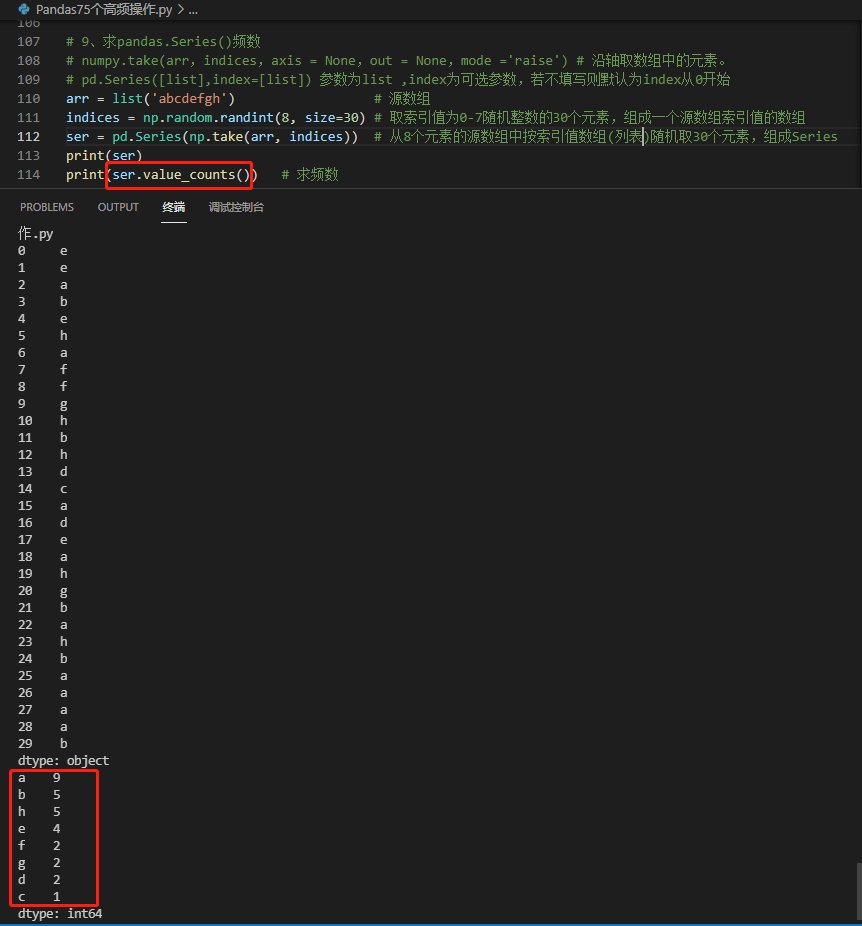
Task: Click line number 112 in gutter
Action: click(28, 136)
